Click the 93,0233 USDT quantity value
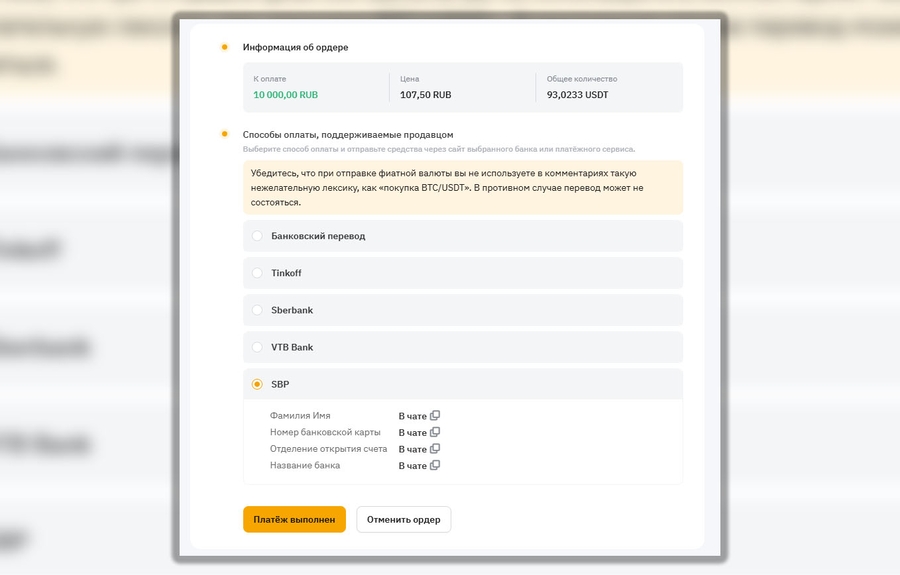The image size is (900, 575). coord(577,95)
